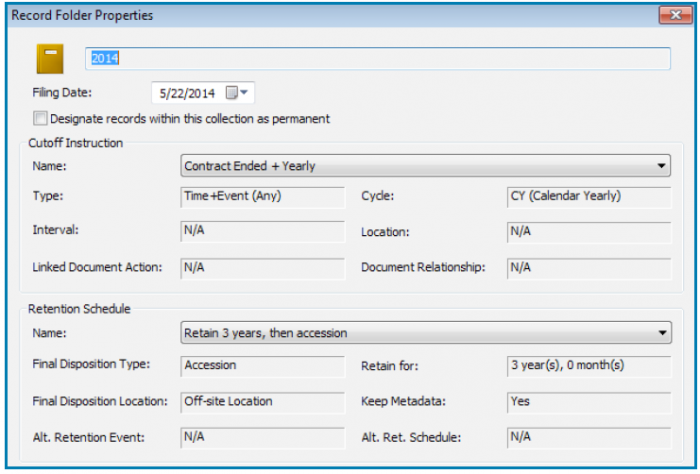This screenshot has height=474, width=700.
Task: Click the Cycle field showing CY (Calendar Yearly)
Action: (x=588, y=197)
